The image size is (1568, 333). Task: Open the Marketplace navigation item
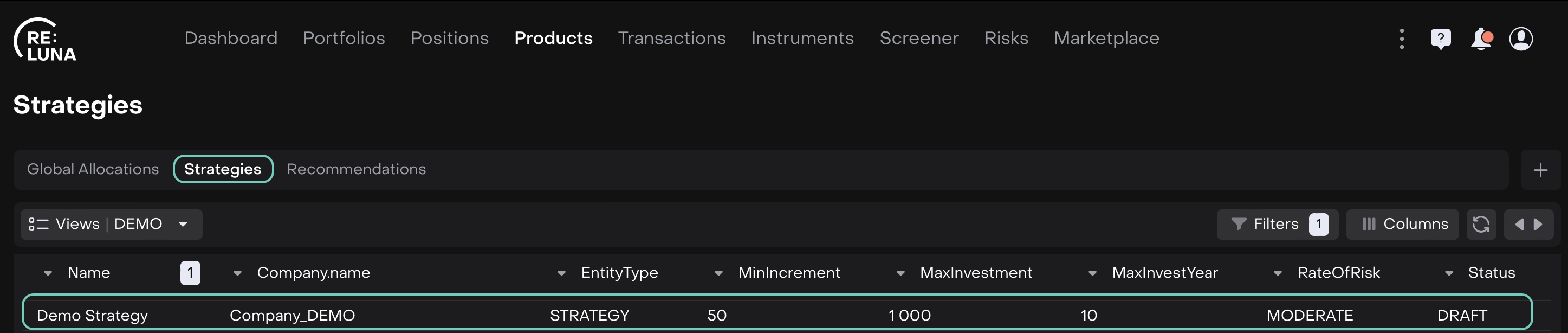point(1106,39)
